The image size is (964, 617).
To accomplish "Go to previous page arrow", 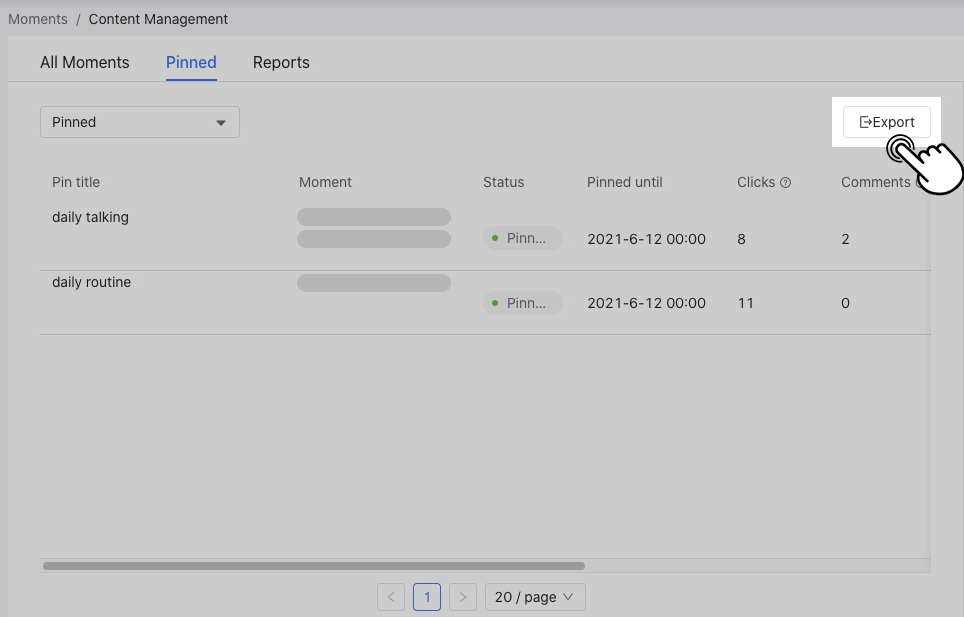I will pos(391,597).
